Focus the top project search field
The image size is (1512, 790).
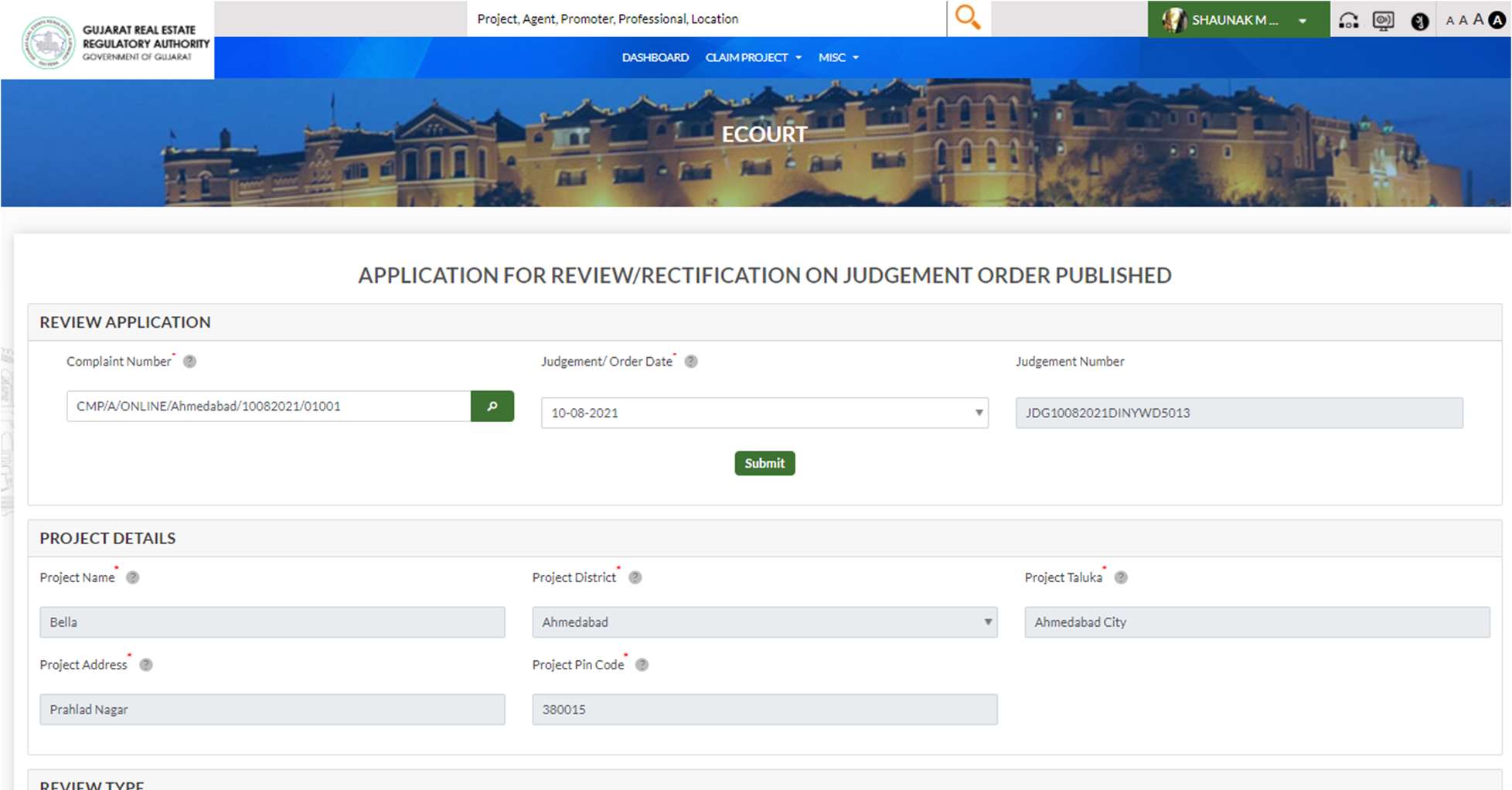(707, 19)
